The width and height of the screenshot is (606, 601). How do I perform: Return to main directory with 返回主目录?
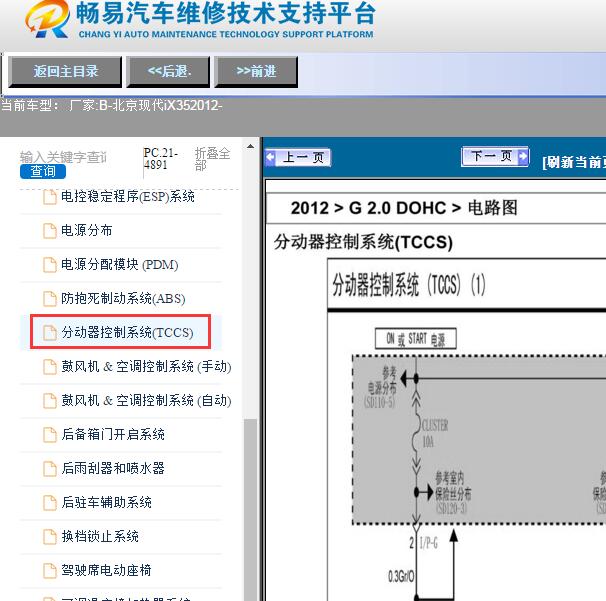[65, 72]
